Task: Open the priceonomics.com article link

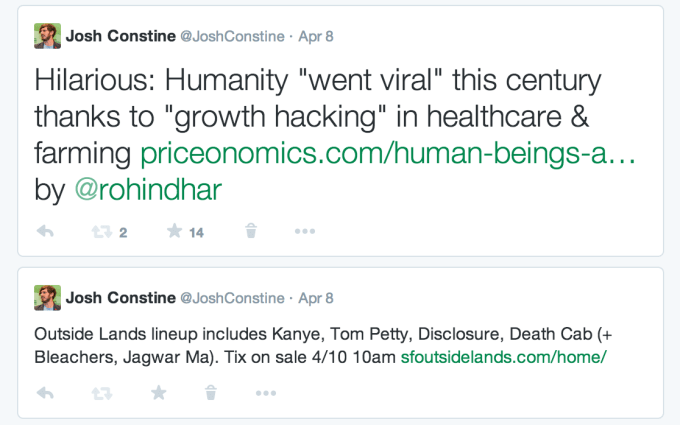Action: pyautogui.click(x=388, y=154)
